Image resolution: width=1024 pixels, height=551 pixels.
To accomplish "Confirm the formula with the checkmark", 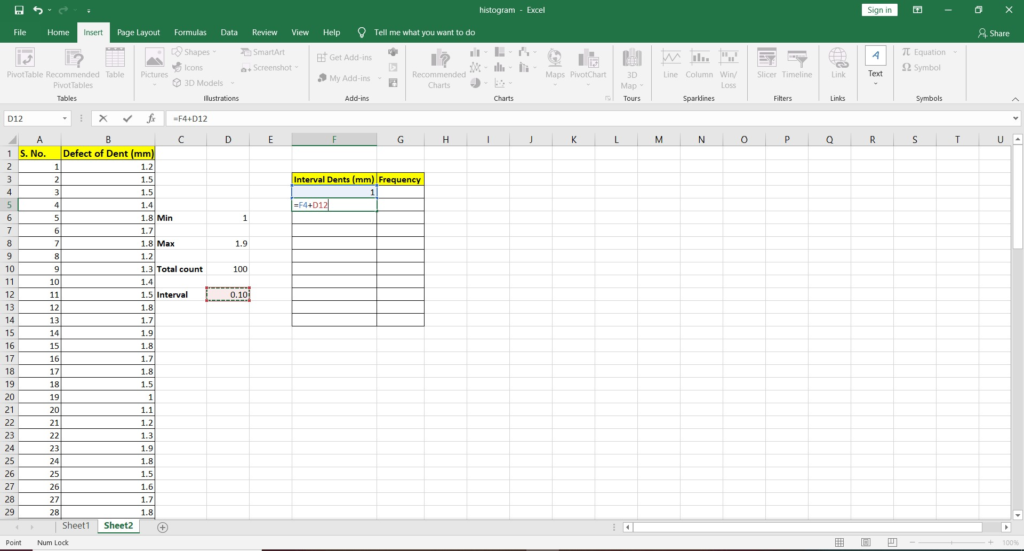I will pyautogui.click(x=127, y=118).
